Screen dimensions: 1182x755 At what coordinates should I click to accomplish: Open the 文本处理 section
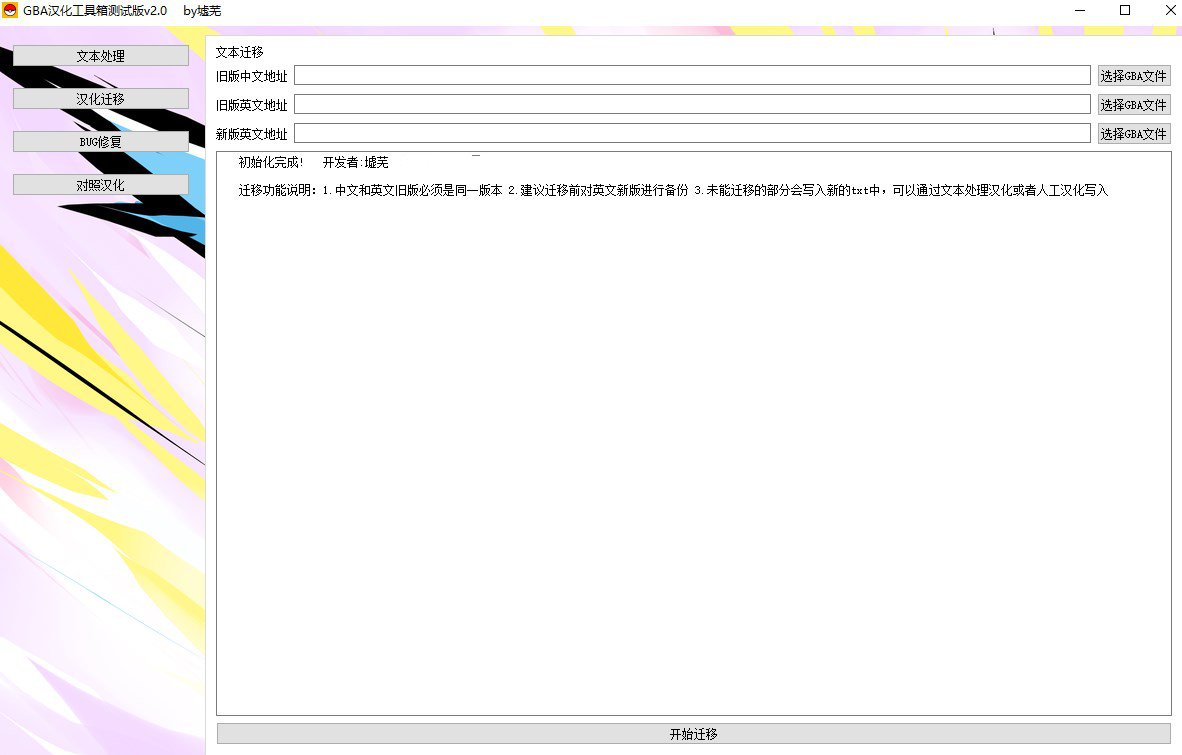tap(100, 56)
